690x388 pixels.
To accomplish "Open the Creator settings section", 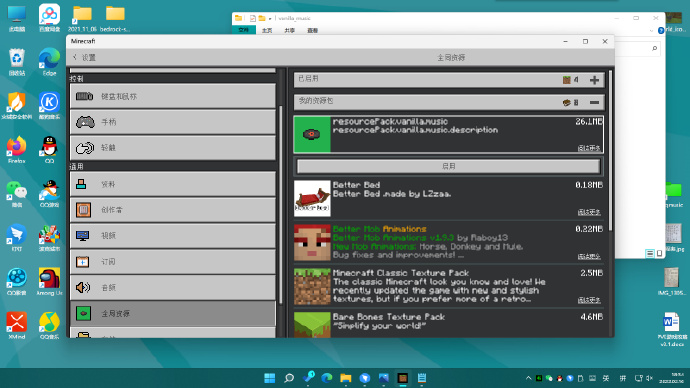I will pyautogui.click(x=173, y=210).
